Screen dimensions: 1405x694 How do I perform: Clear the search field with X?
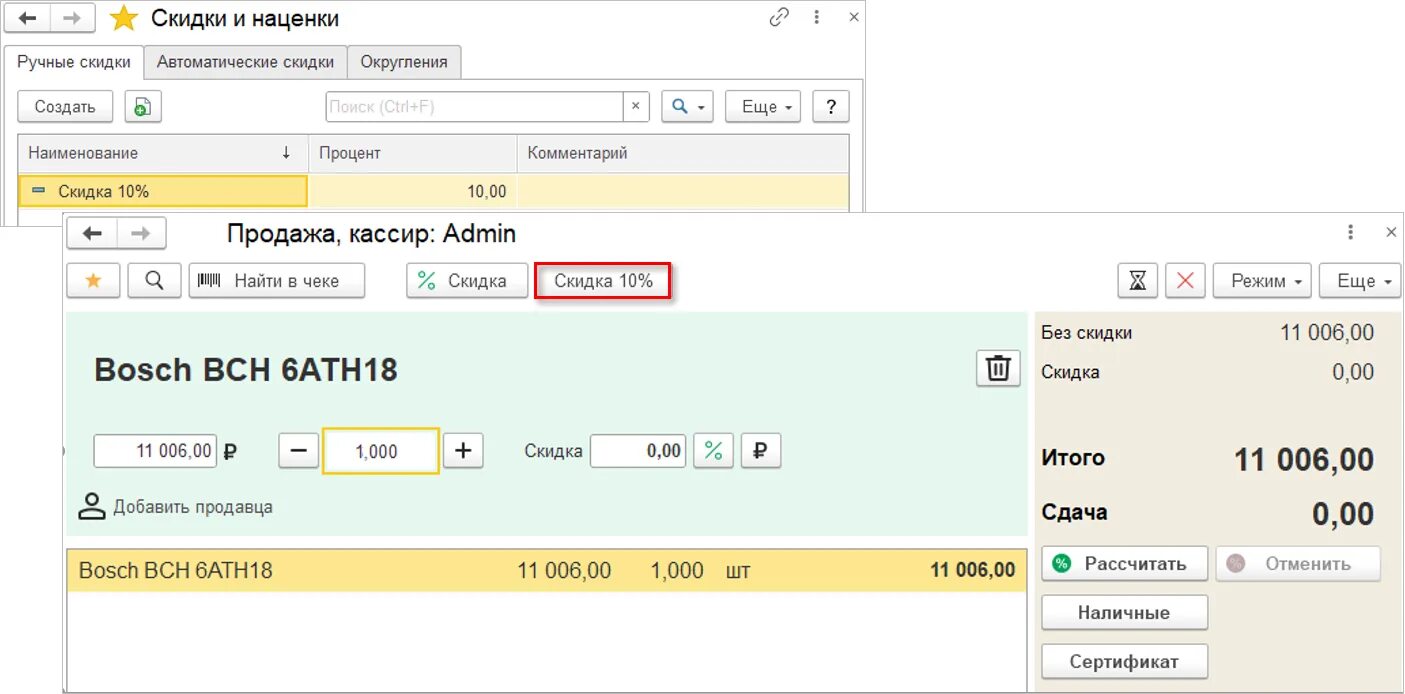pyautogui.click(x=637, y=107)
